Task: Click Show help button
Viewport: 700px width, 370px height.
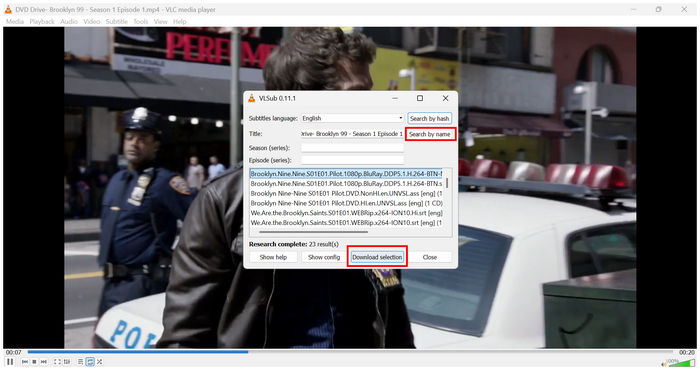Action: [x=273, y=257]
